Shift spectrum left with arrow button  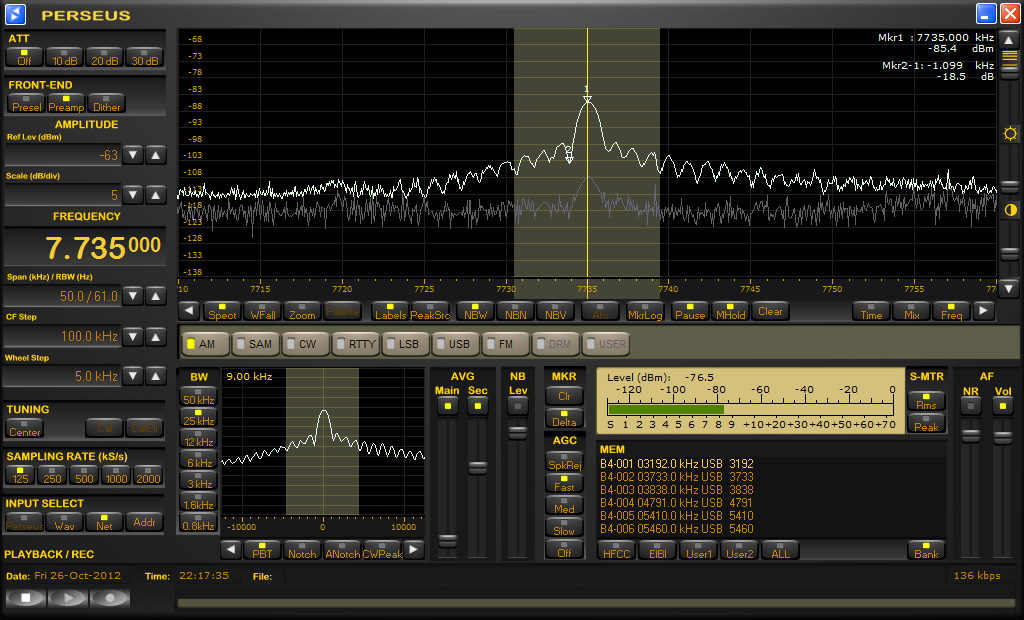click(189, 311)
